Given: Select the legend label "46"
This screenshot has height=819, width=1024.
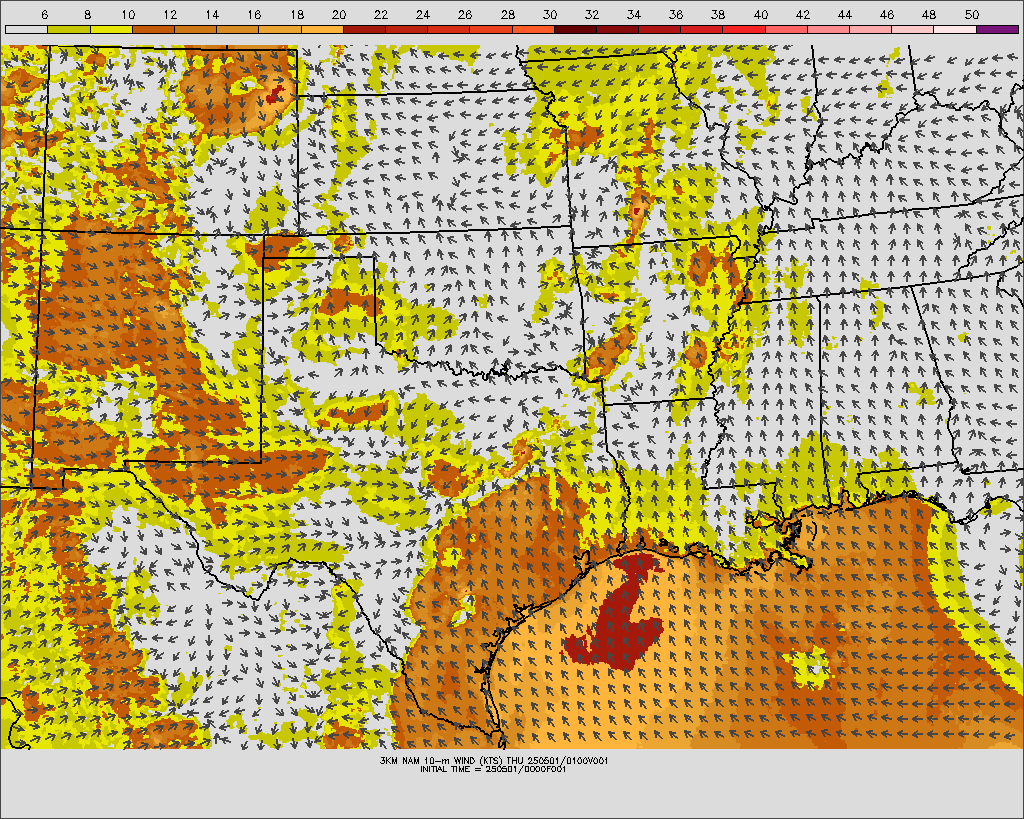Looking at the screenshot, I should click(x=887, y=14).
